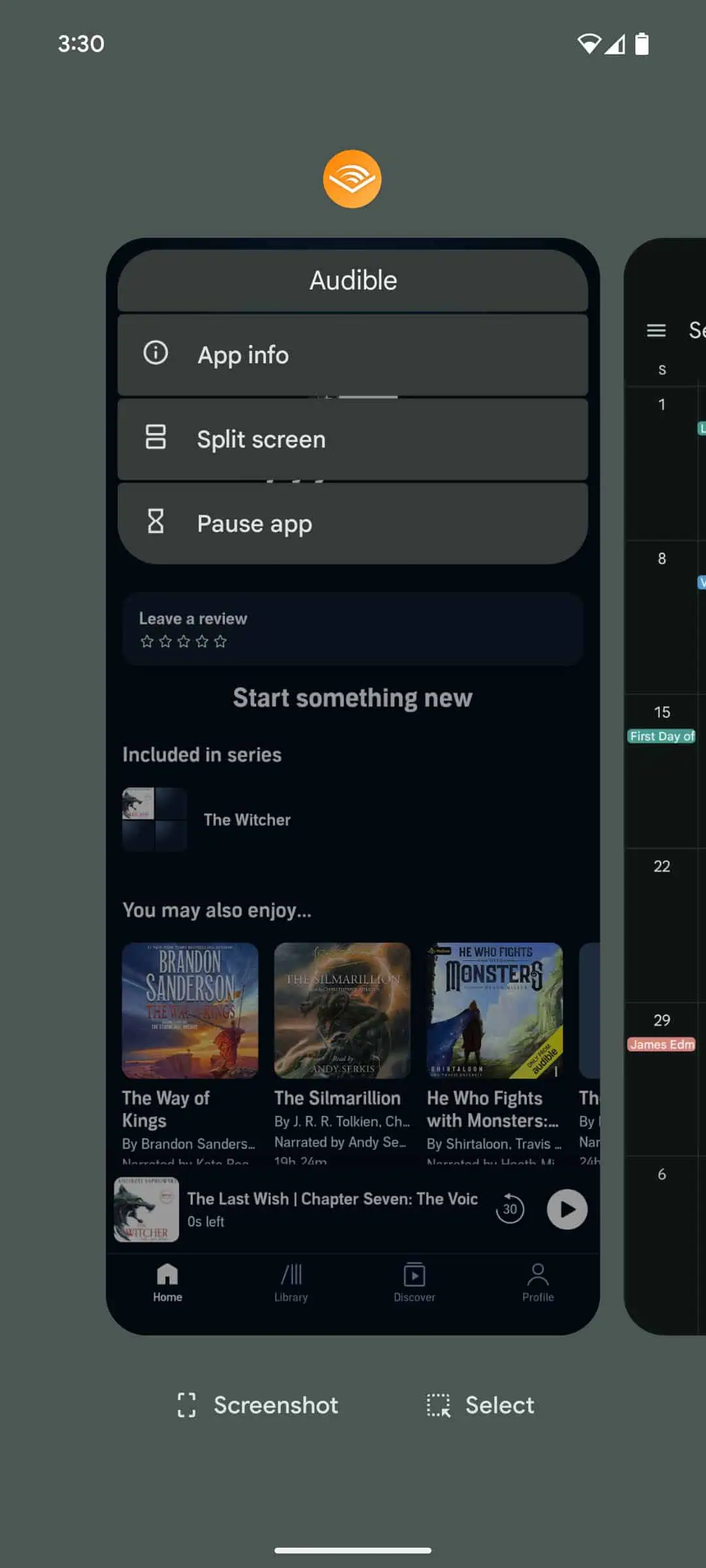Open The Silmarillion cover

343,1010
